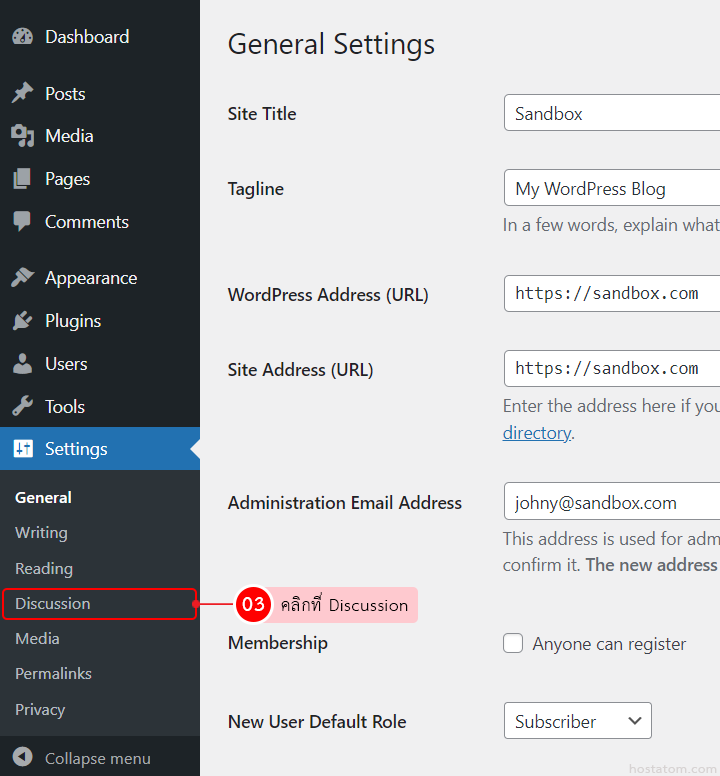Click the Tools wrench icon

(22, 407)
